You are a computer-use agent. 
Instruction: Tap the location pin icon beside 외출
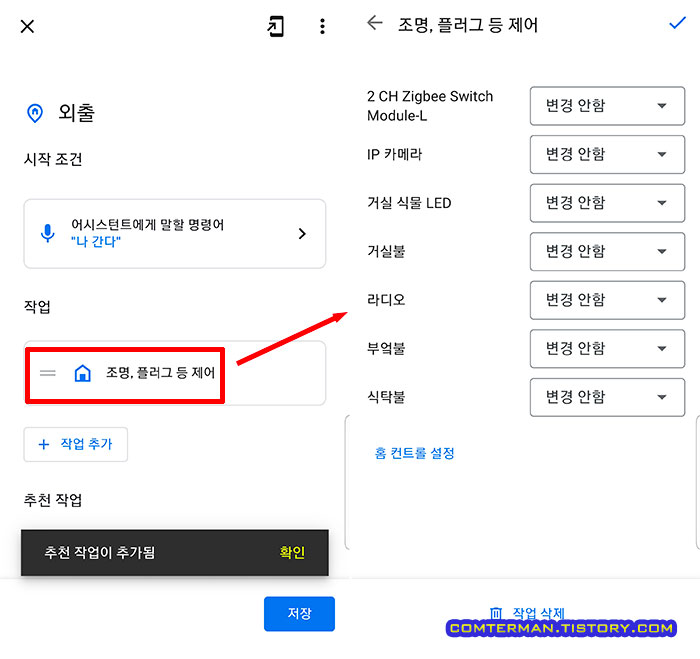click(35, 113)
